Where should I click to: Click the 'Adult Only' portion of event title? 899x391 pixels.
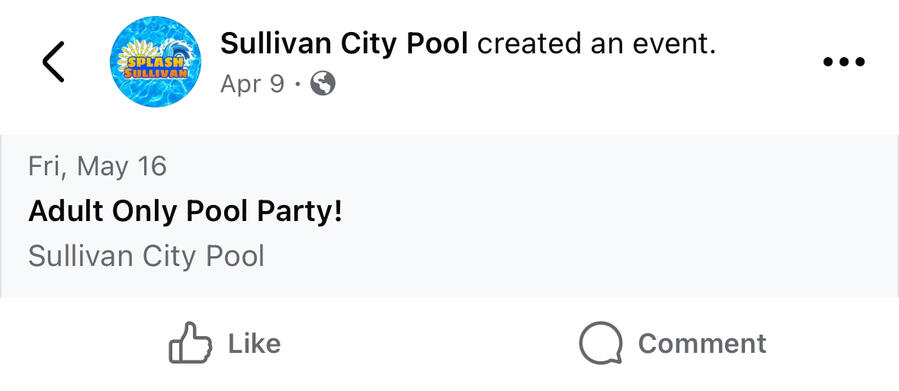(x=102, y=213)
